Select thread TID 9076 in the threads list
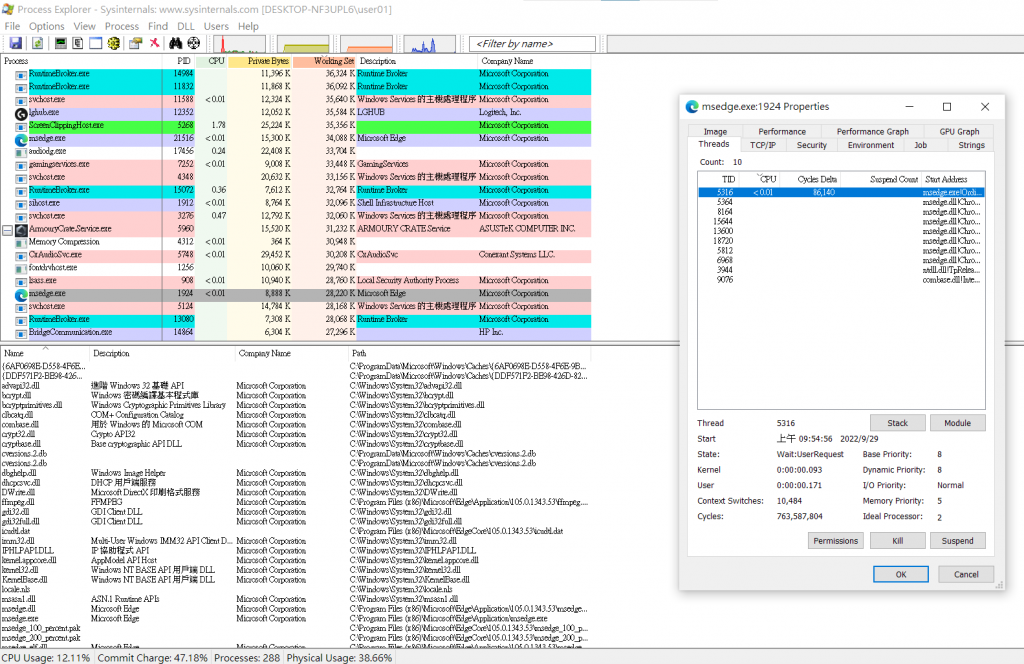This screenshot has height=664, width=1024. point(841,280)
